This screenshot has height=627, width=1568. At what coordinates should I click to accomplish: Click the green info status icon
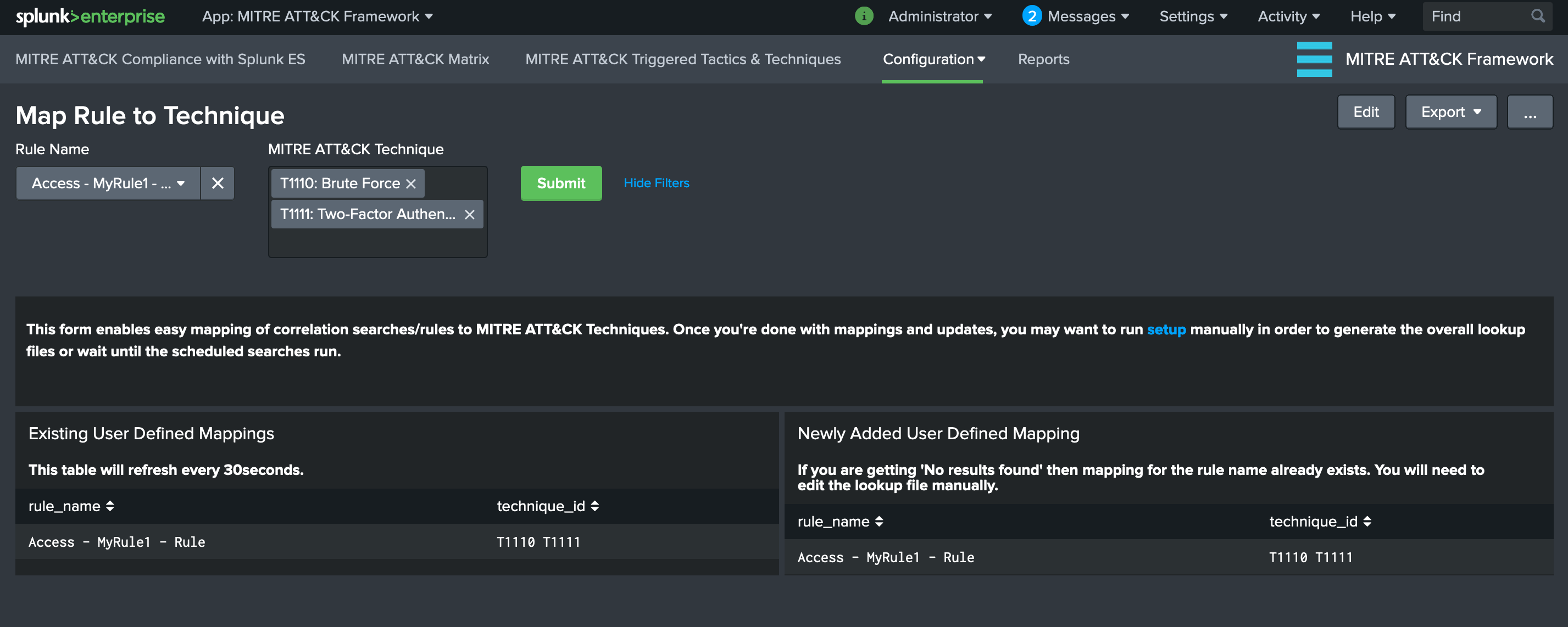point(863,16)
